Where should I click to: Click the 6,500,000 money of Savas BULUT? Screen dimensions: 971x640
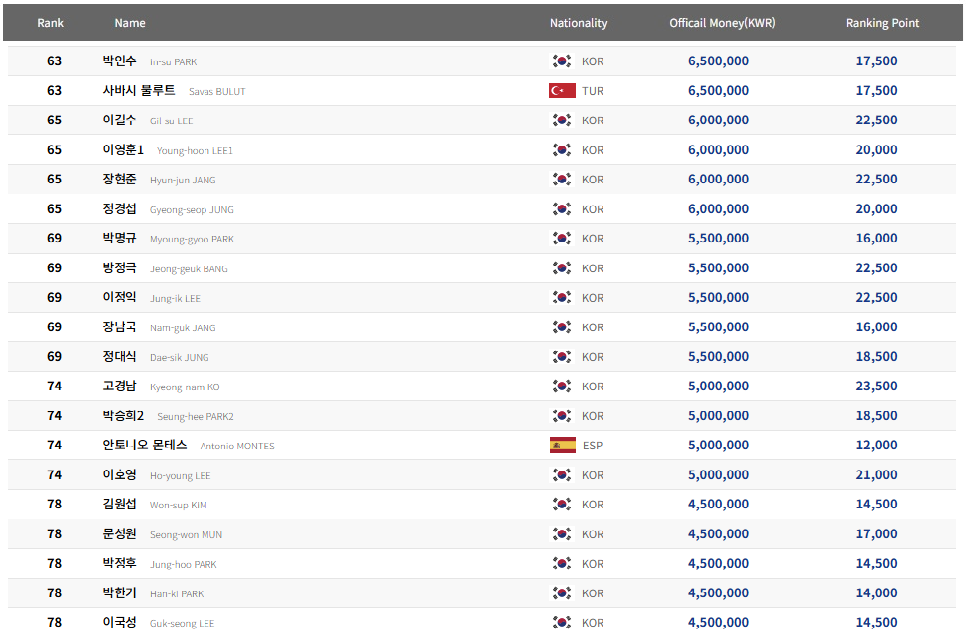718,90
